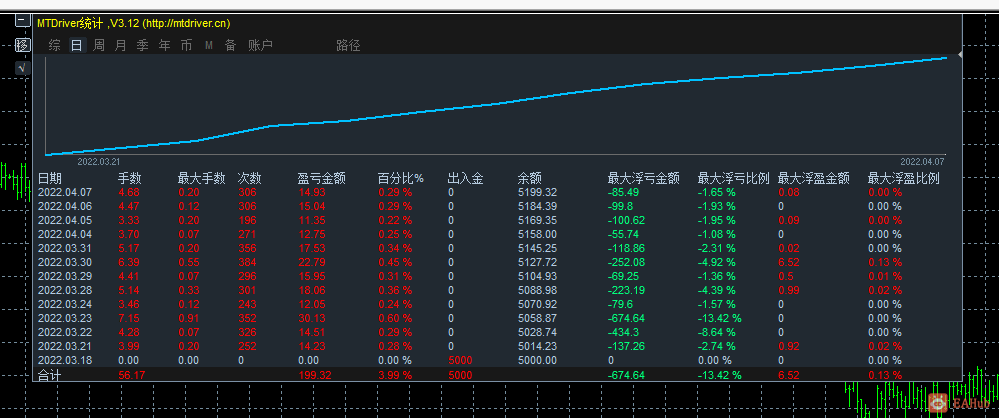Screen dimensions: 999x418
Task: Click the M tab icon
Action: click(208, 45)
